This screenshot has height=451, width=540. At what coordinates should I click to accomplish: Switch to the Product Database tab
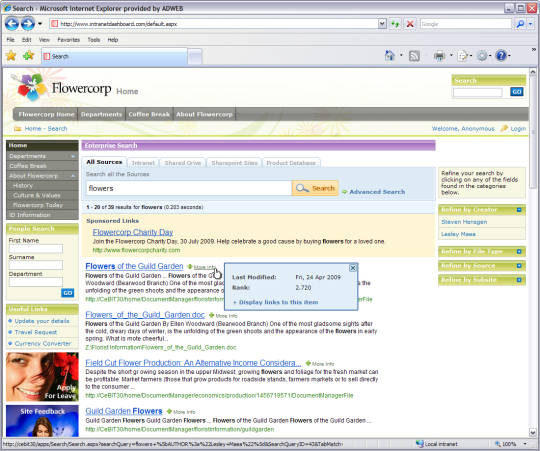(291, 163)
